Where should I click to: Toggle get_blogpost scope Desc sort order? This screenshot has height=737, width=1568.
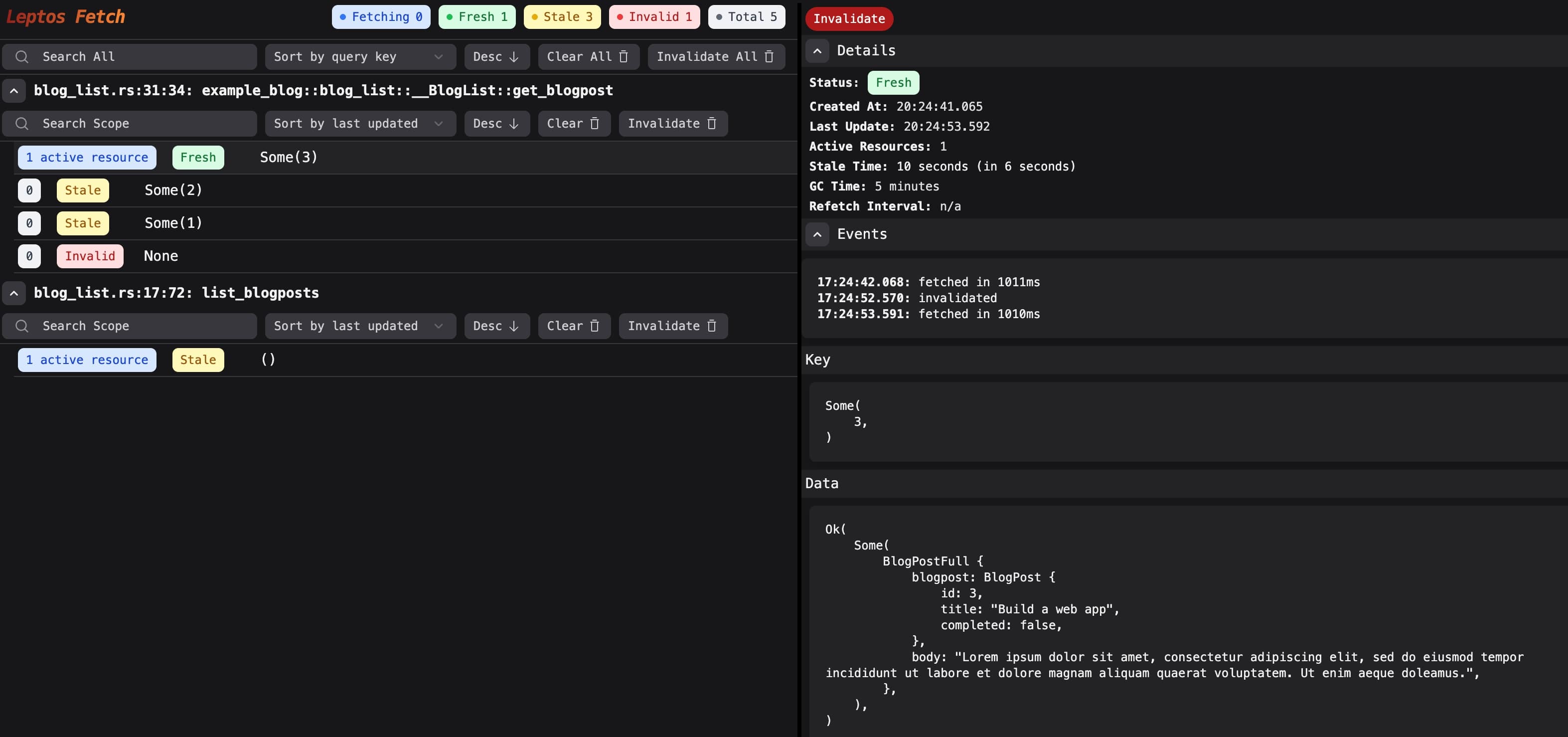[x=496, y=124]
